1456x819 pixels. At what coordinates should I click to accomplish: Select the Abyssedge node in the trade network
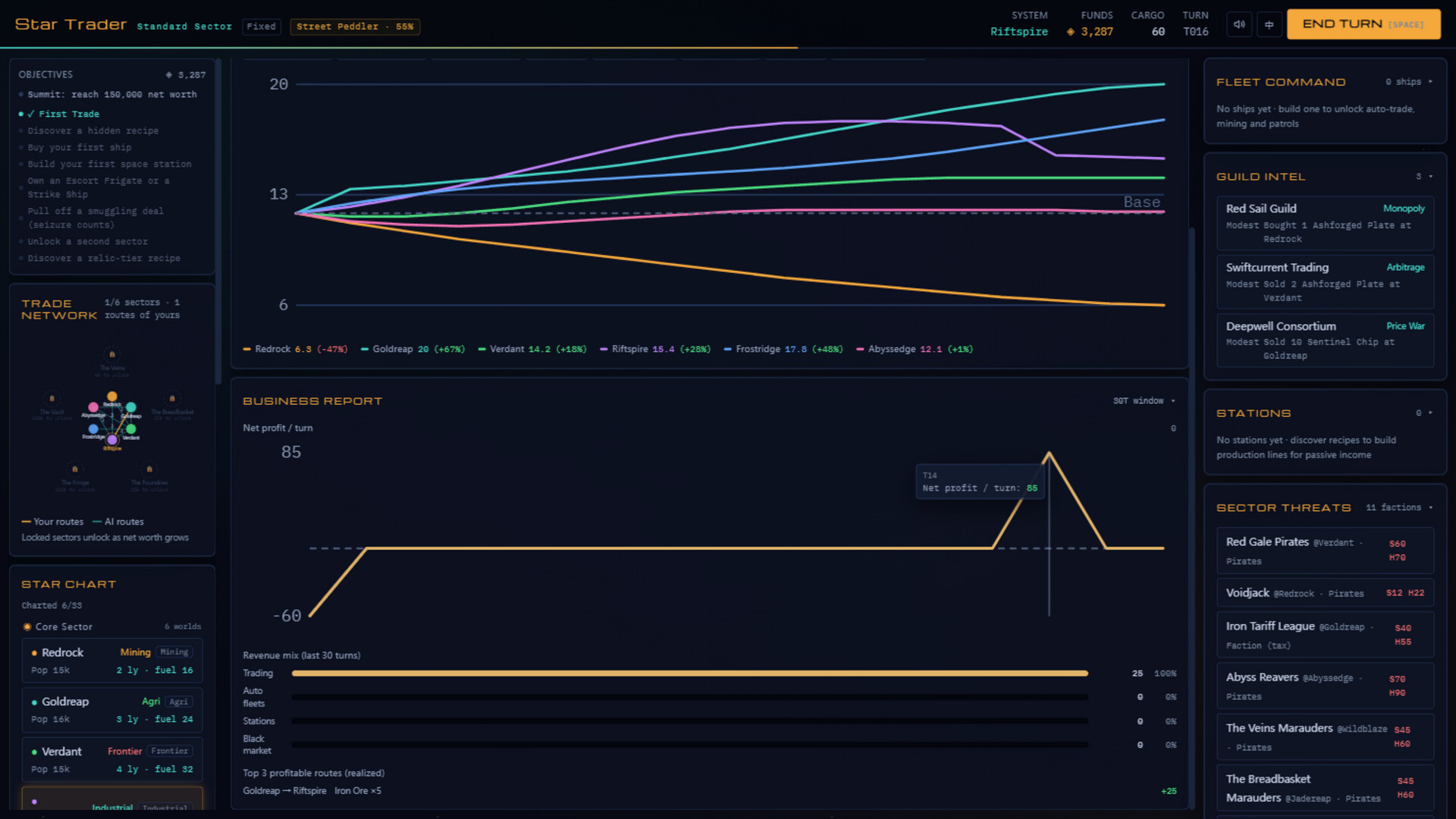click(x=93, y=407)
